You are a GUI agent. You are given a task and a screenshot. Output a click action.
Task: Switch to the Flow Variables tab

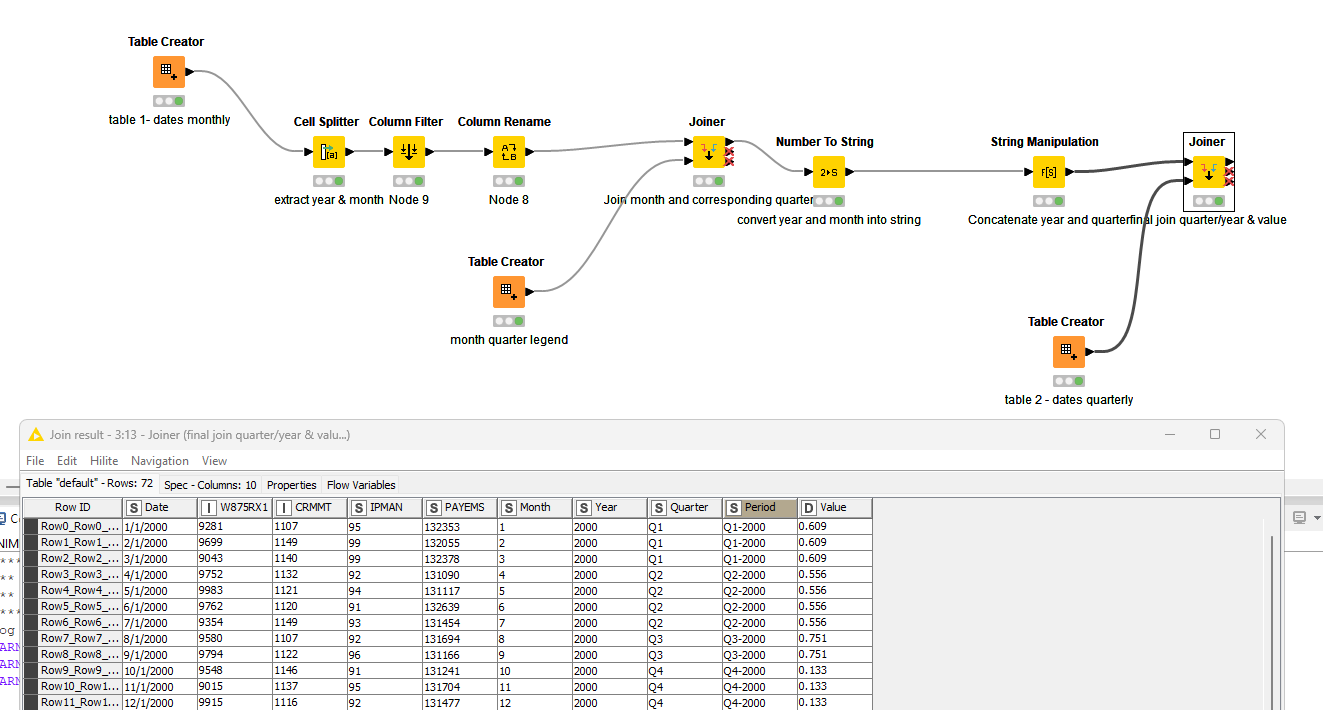point(360,485)
